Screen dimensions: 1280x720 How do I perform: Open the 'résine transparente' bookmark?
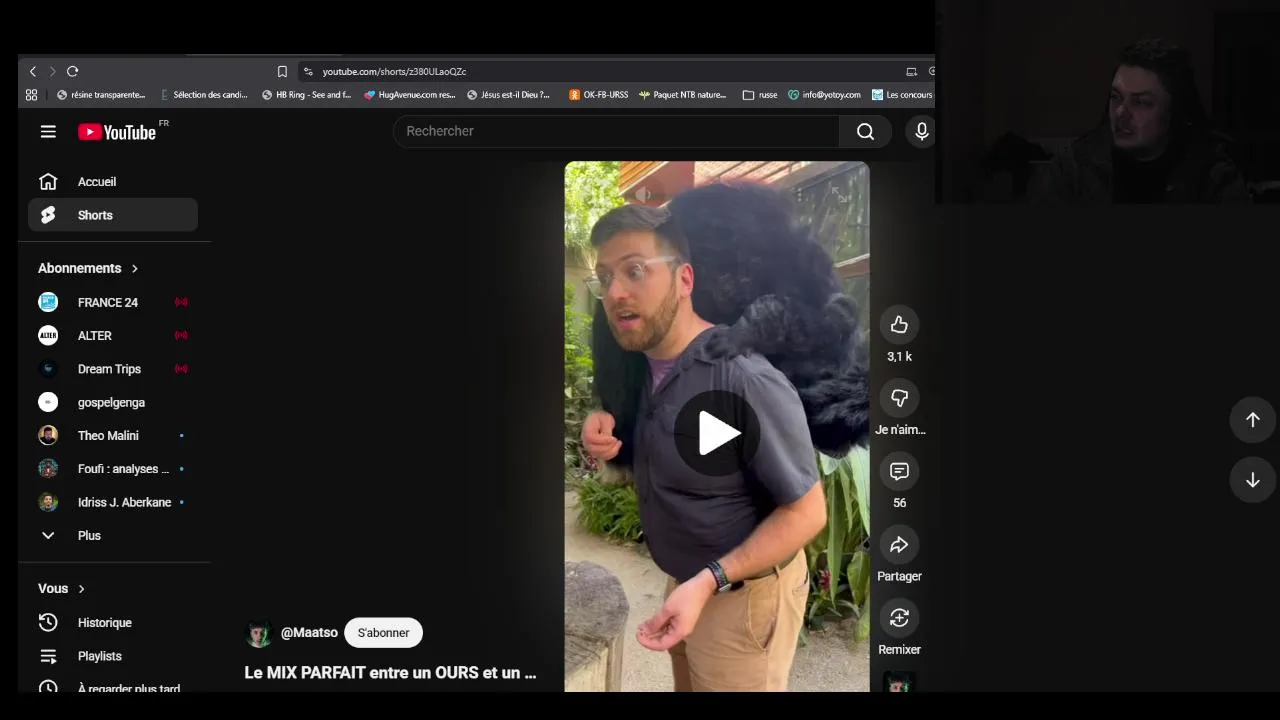click(x=101, y=95)
